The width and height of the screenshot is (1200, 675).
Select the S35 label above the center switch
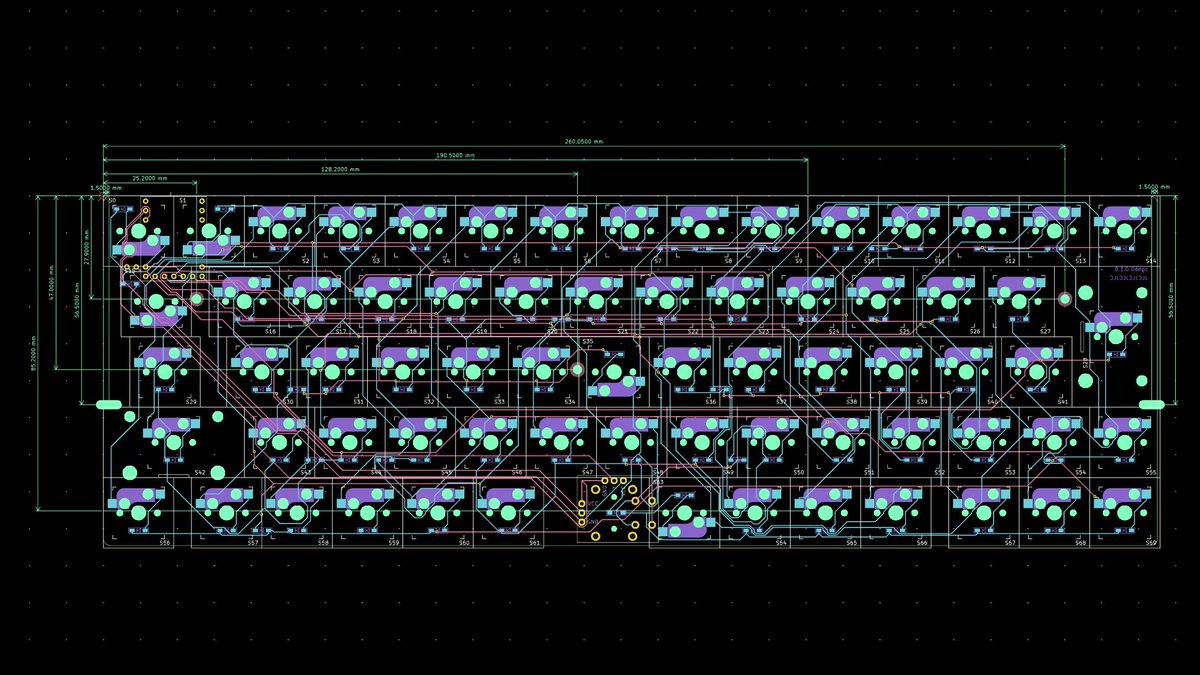click(x=587, y=341)
